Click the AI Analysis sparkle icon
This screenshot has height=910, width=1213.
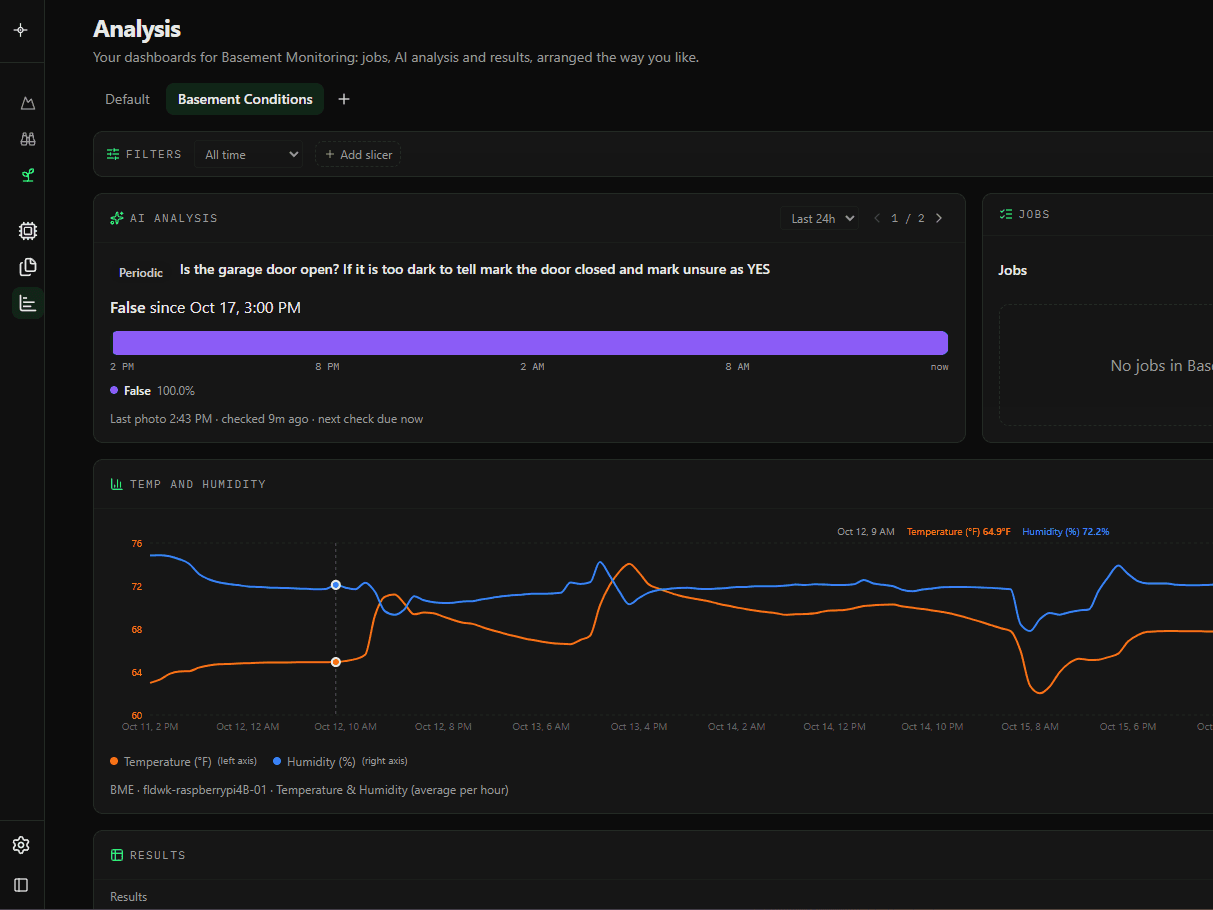coord(117,218)
